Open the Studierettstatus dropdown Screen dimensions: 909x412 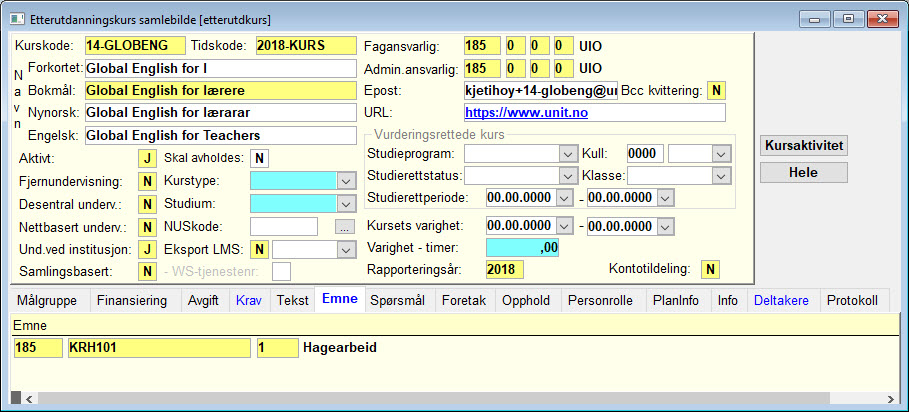coord(566,176)
